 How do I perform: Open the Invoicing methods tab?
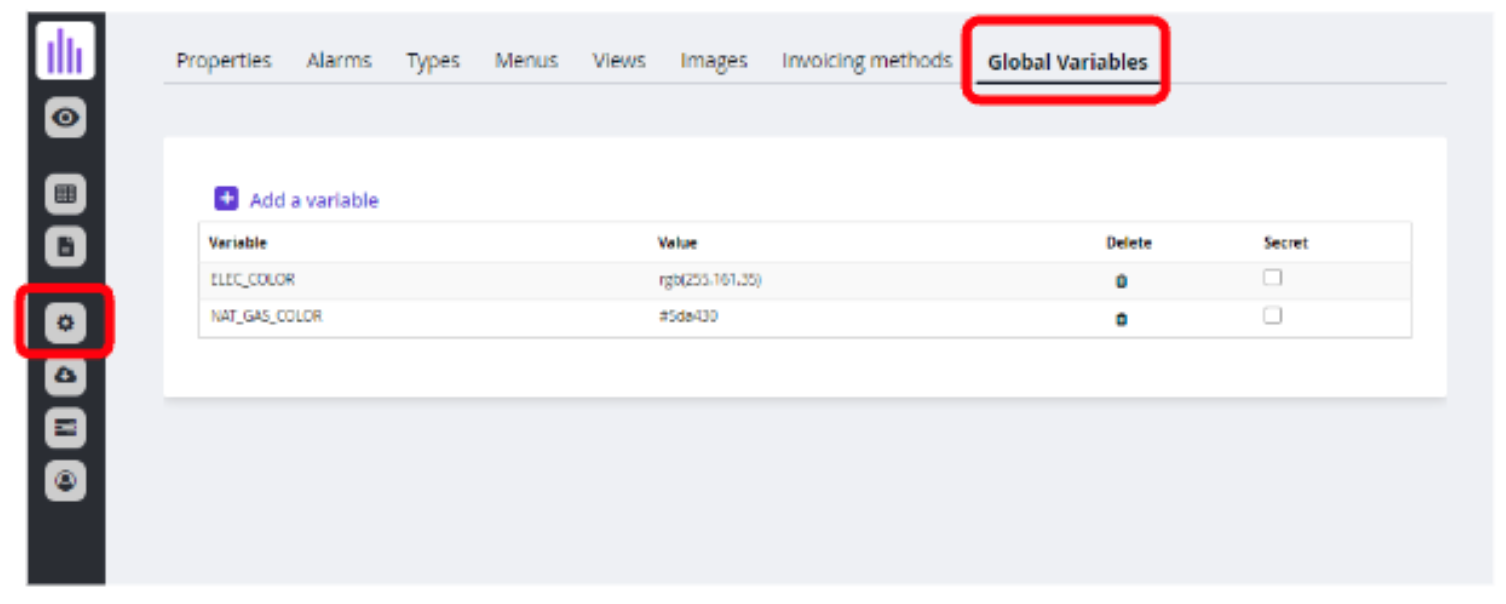click(x=866, y=61)
